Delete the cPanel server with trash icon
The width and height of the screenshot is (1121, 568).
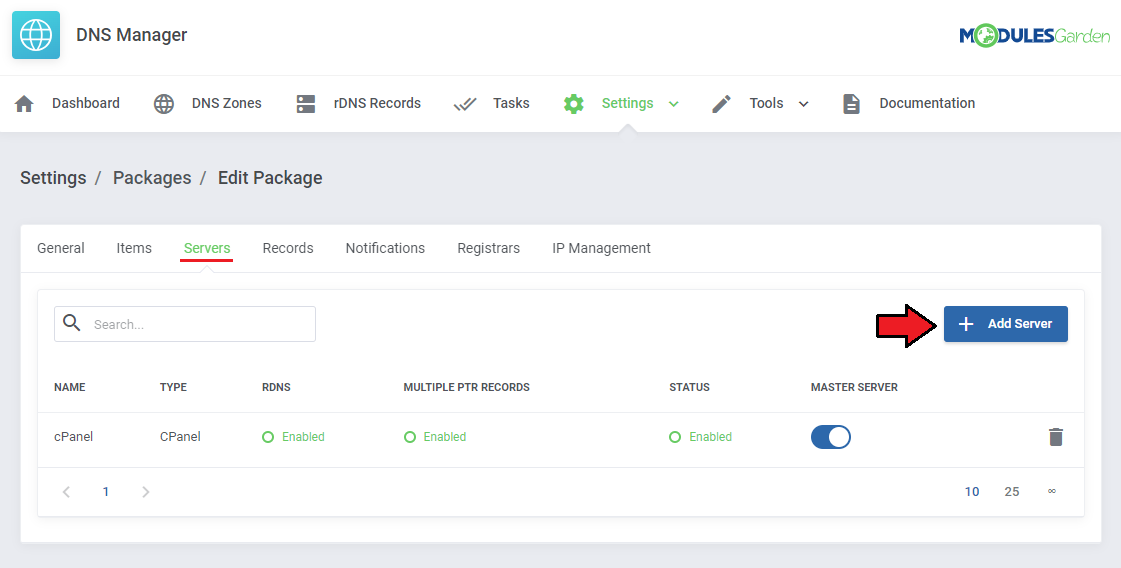point(1056,436)
